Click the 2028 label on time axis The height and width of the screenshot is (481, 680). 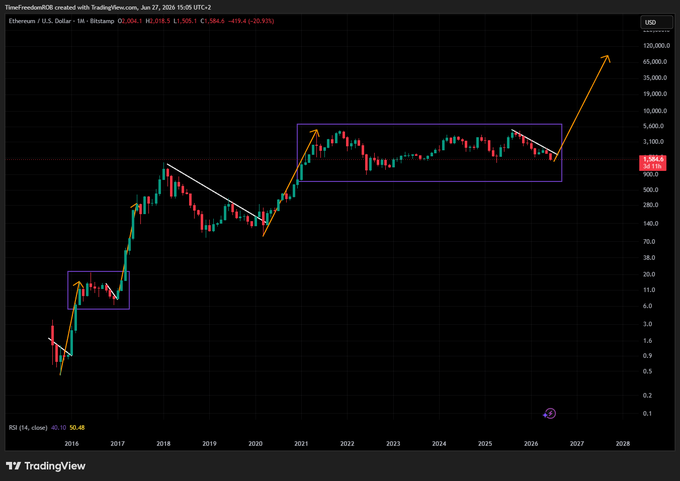tap(623, 444)
